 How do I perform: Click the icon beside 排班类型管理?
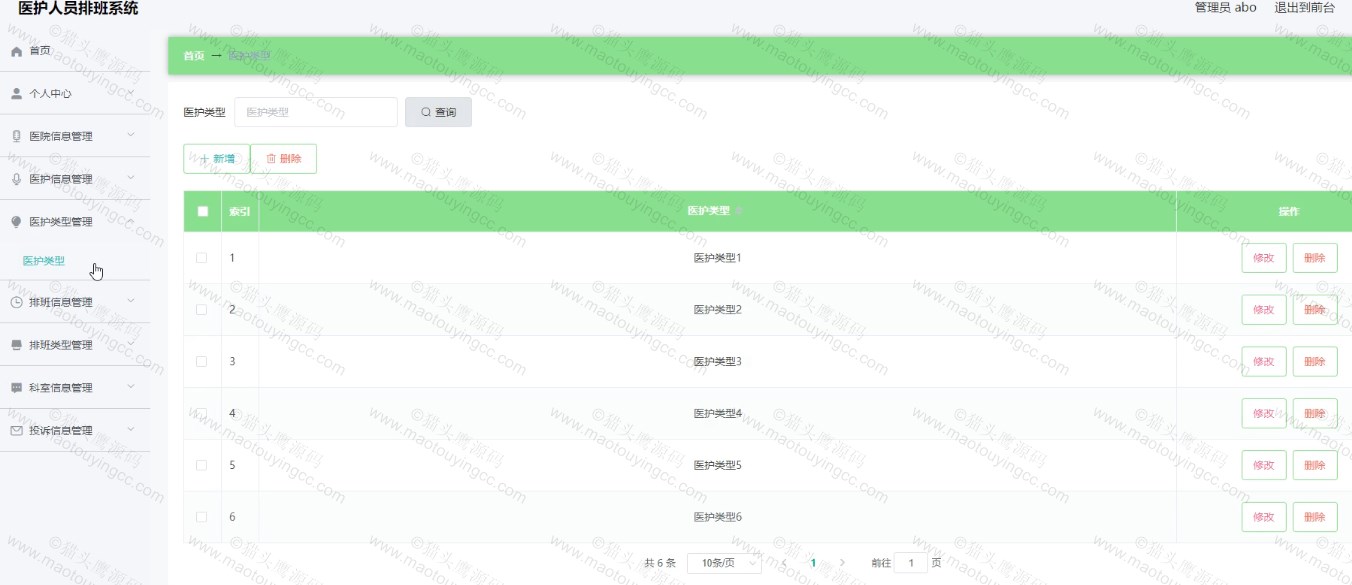click(16, 345)
